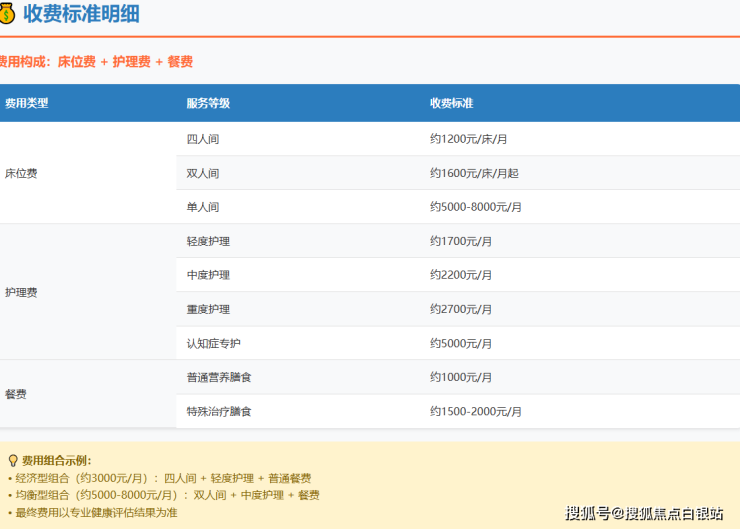Select the 费用类型 column header
This screenshot has width=740, height=529.
(x=27, y=103)
